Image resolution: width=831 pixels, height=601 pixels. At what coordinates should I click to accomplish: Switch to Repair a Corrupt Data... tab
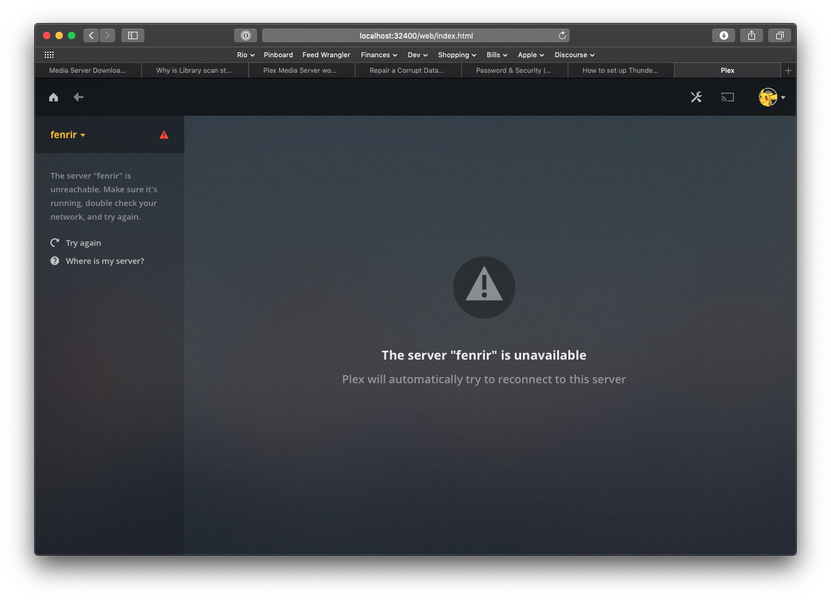pyautogui.click(x=408, y=70)
